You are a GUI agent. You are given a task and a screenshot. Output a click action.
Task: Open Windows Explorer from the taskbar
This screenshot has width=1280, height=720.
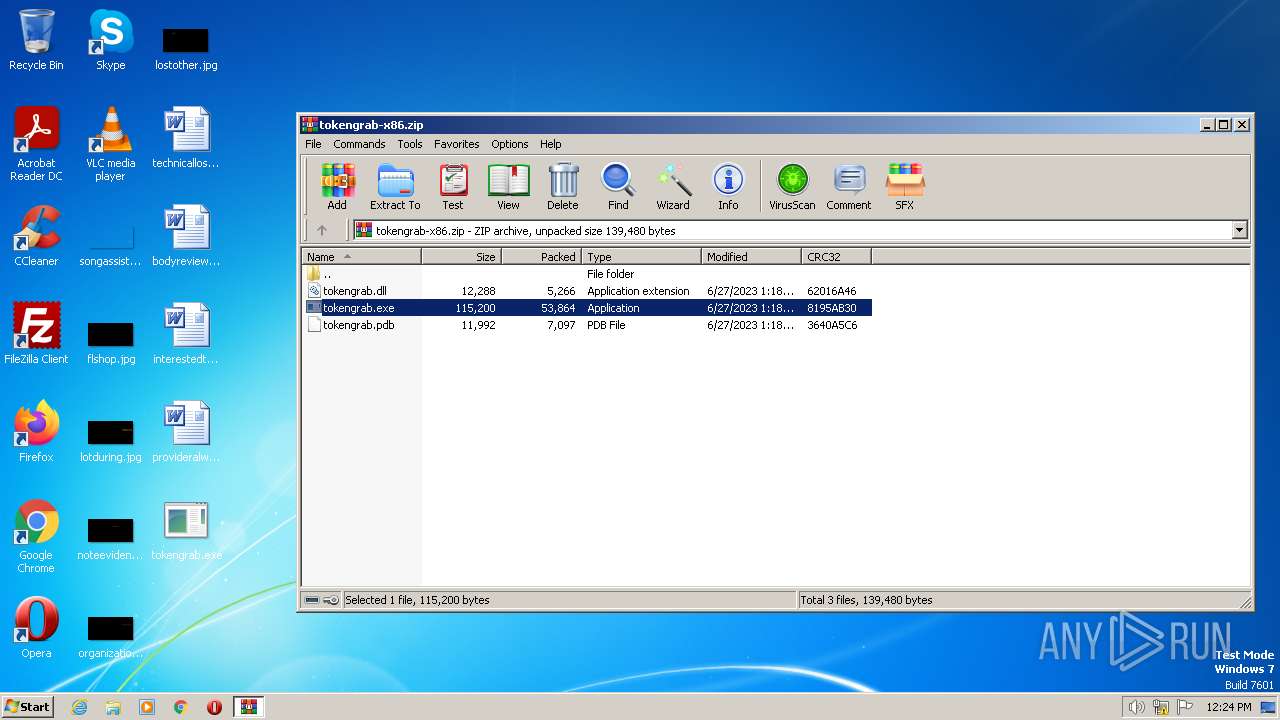pos(113,707)
